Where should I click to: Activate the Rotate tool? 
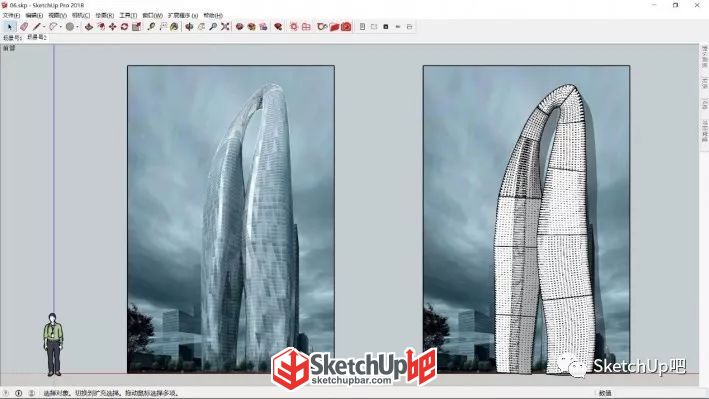[124, 27]
